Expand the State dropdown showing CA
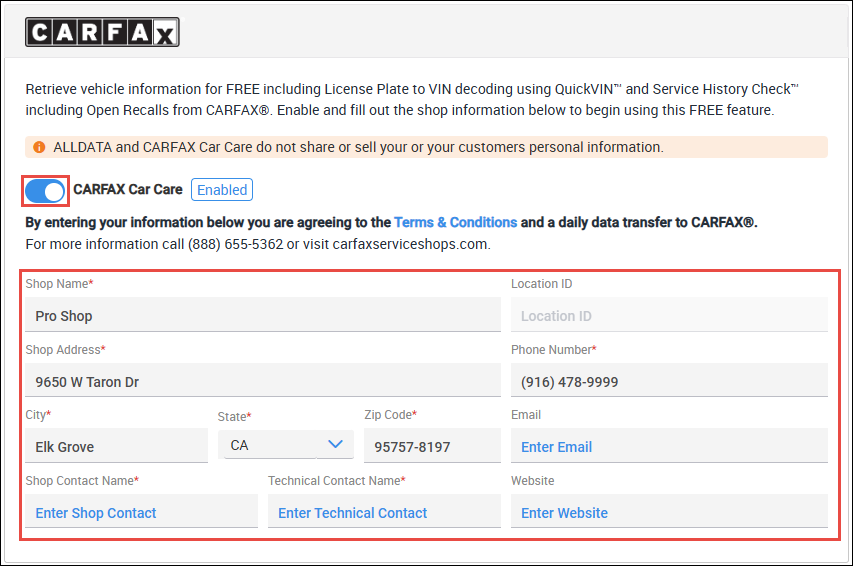853x566 pixels. click(x=285, y=445)
